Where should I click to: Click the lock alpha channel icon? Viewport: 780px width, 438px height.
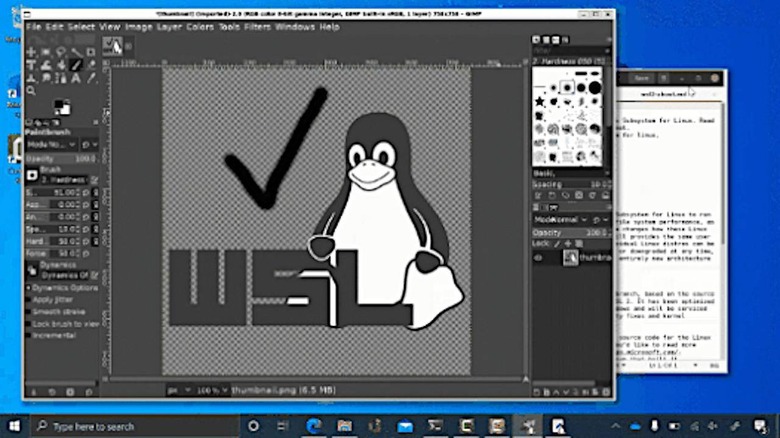pyautogui.click(x=579, y=244)
